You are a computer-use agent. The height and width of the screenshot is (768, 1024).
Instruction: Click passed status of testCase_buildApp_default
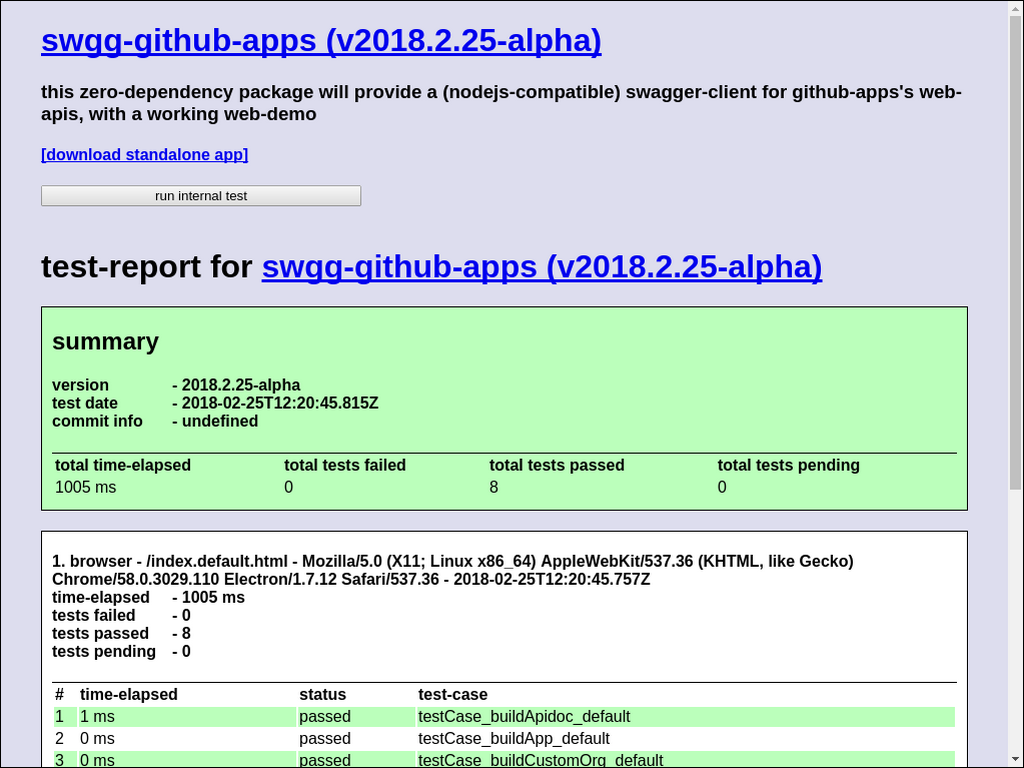point(325,739)
